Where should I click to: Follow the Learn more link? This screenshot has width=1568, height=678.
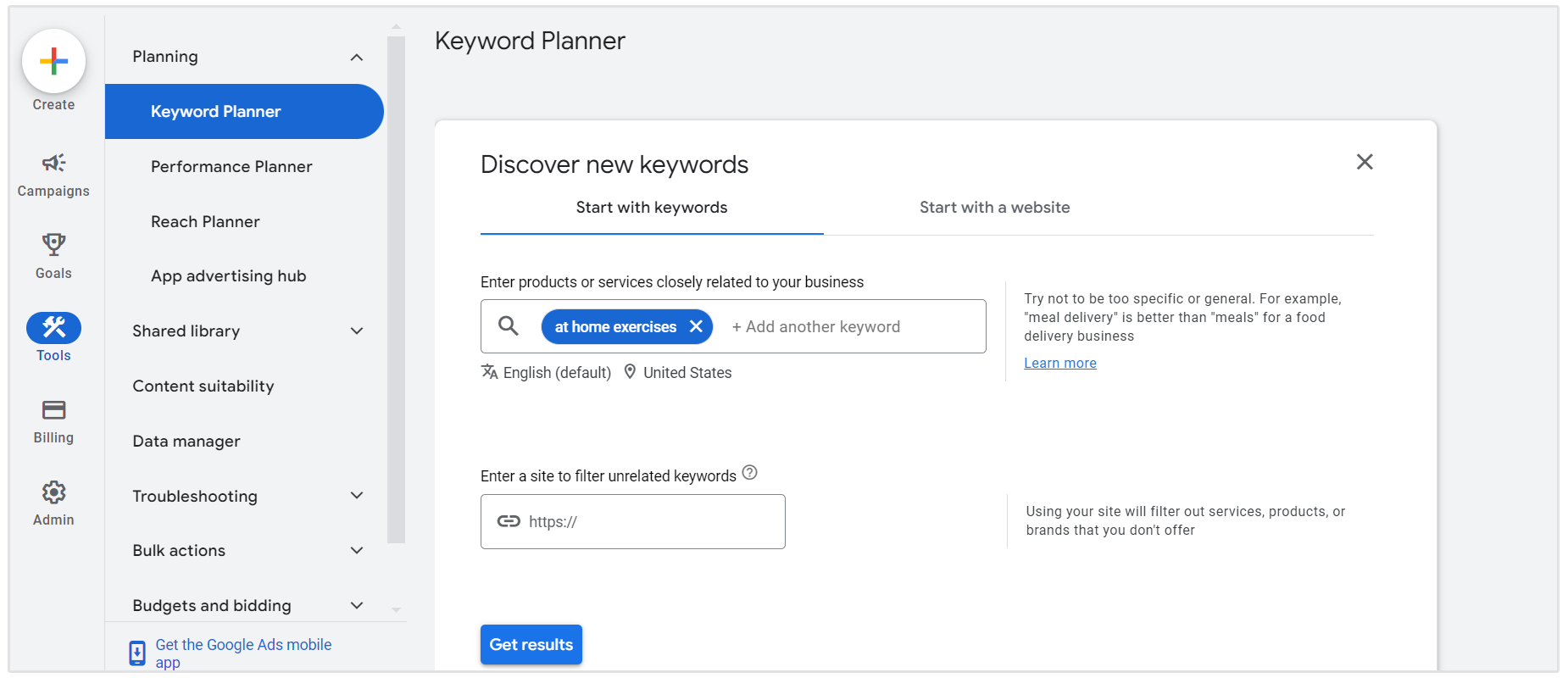pos(1059,363)
